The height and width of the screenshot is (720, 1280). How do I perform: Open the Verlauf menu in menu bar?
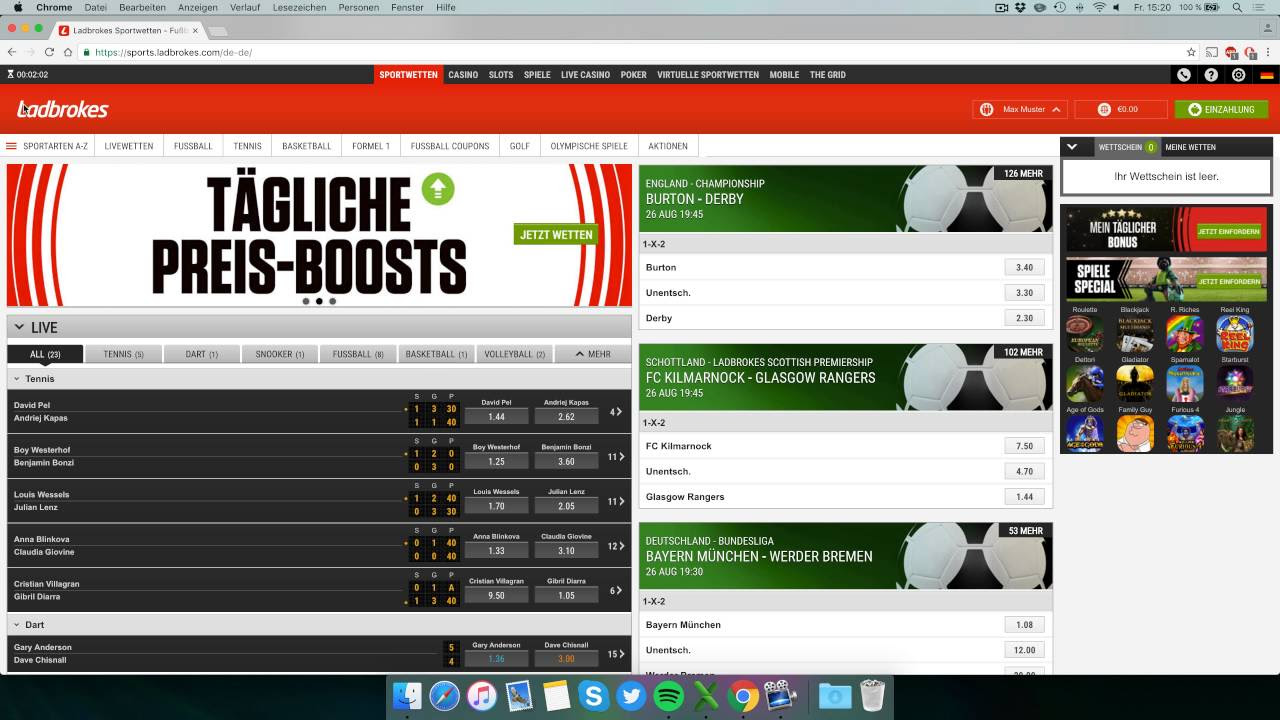[x=243, y=7]
